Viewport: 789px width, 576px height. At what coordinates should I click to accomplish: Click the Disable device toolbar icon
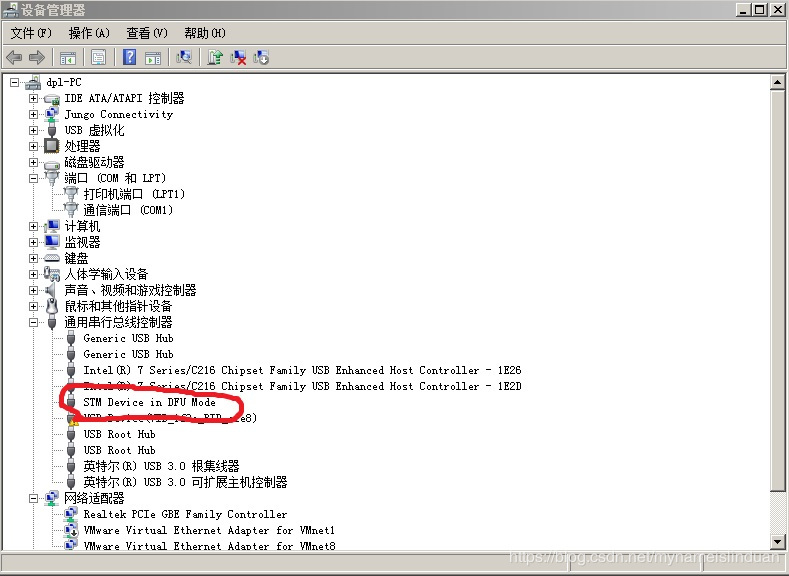coord(261,57)
